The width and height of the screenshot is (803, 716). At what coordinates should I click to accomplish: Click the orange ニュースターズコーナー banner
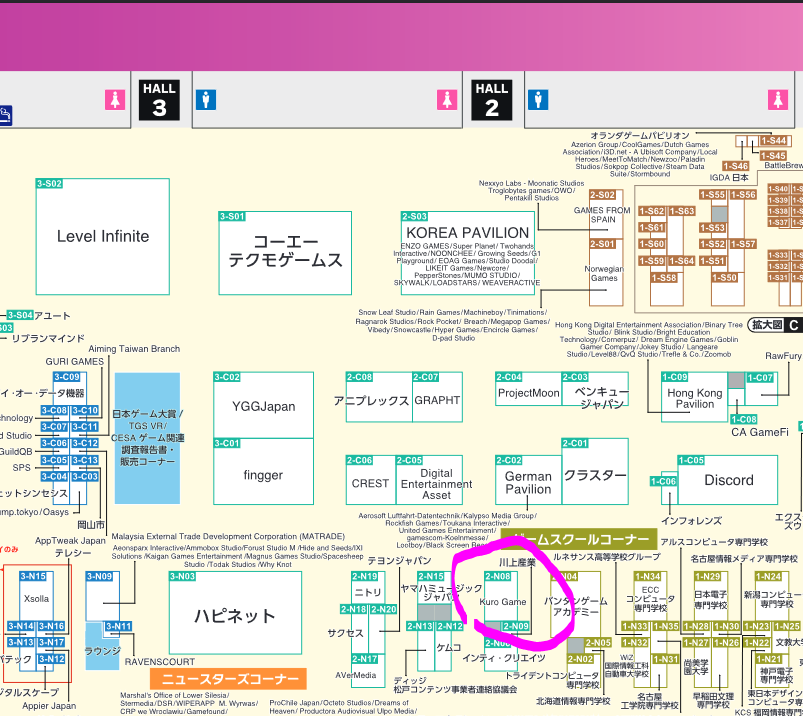pyautogui.click(x=228, y=679)
